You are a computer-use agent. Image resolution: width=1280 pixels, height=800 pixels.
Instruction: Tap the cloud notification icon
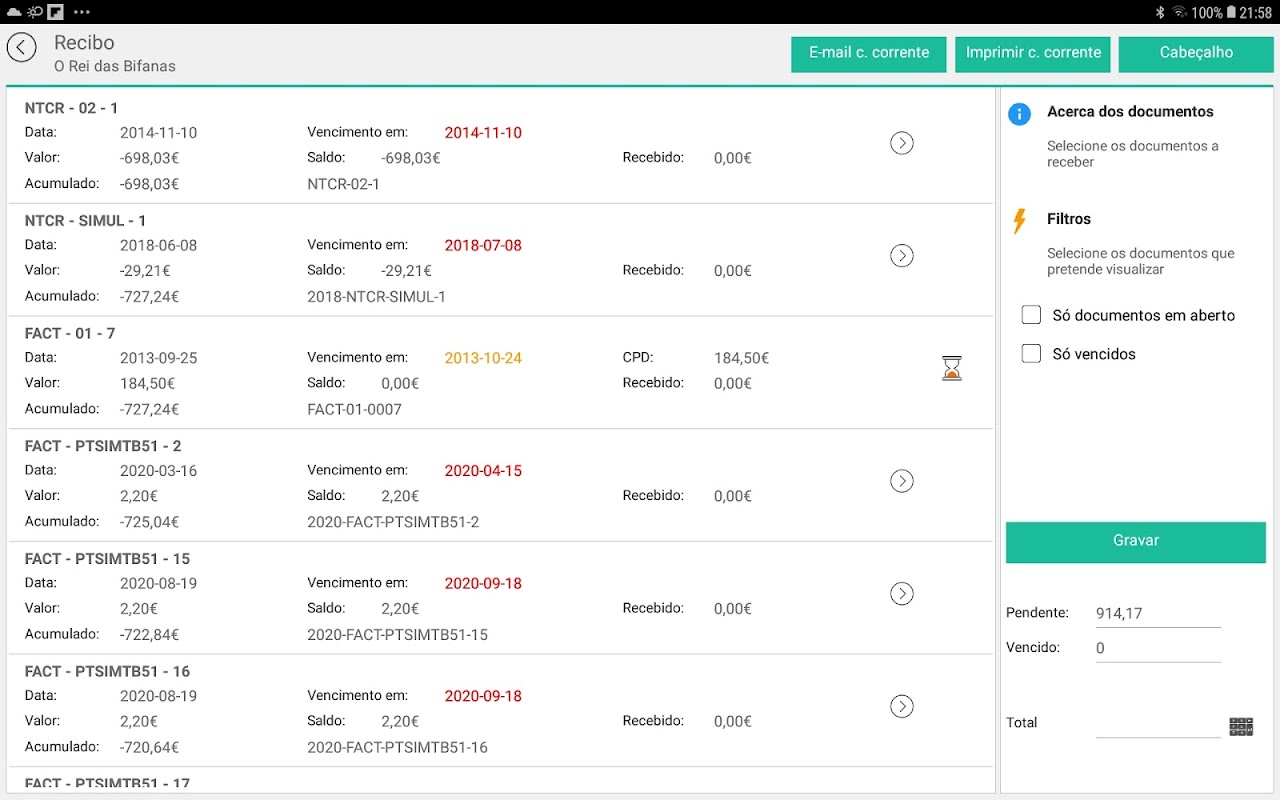14,12
